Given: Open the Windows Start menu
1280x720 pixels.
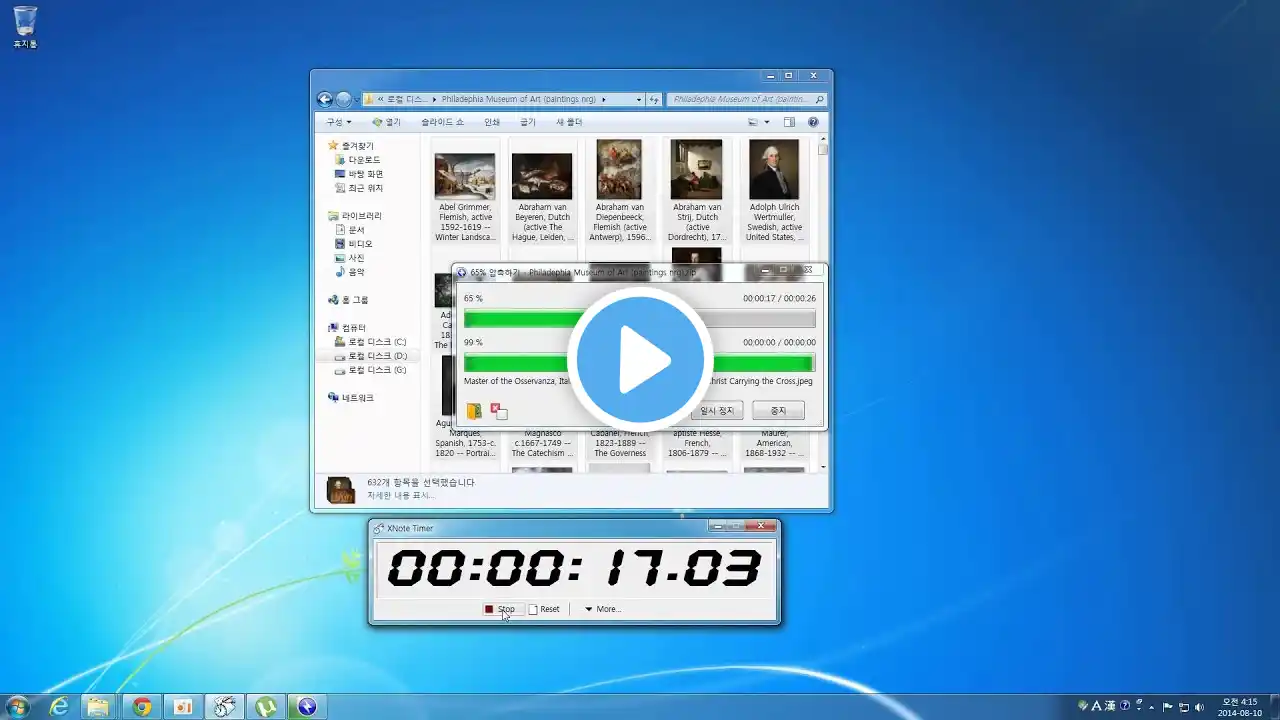Looking at the screenshot, I should coord(17,707).
